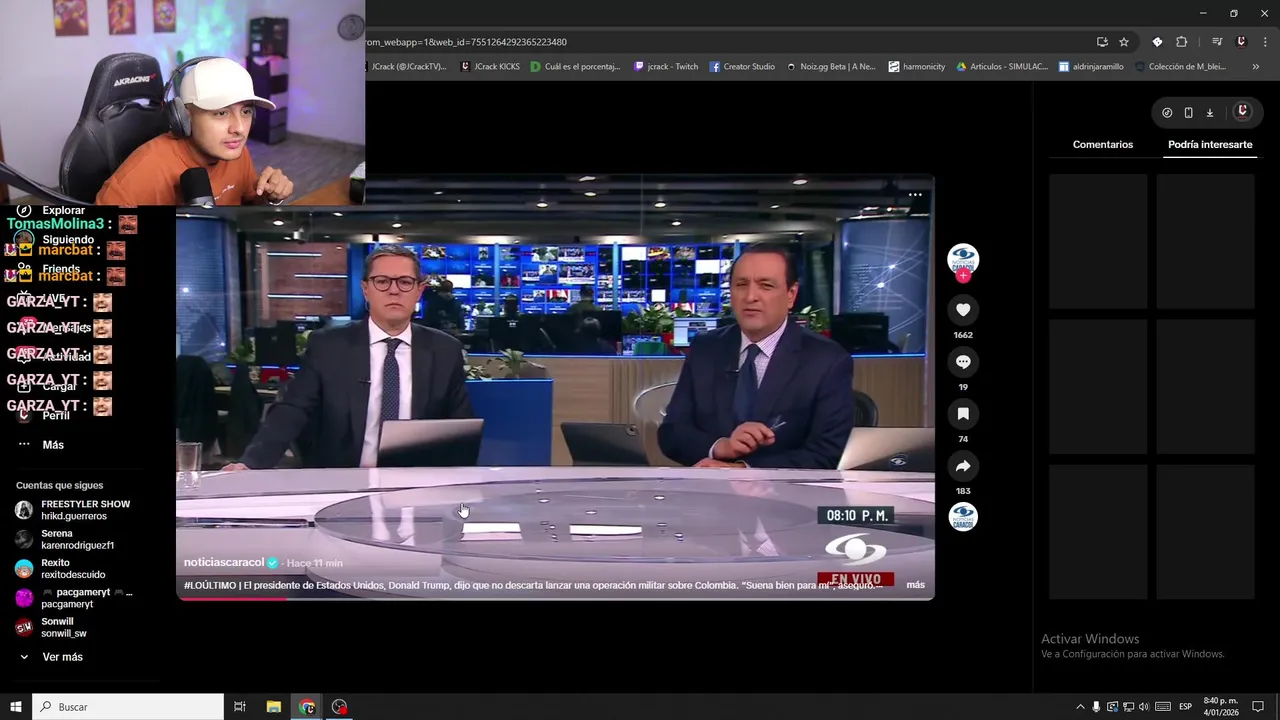The width and height of the screenshot is (1280, 720).
Task: Open the first suggested video placeholder
Action: coord(1098,241)
